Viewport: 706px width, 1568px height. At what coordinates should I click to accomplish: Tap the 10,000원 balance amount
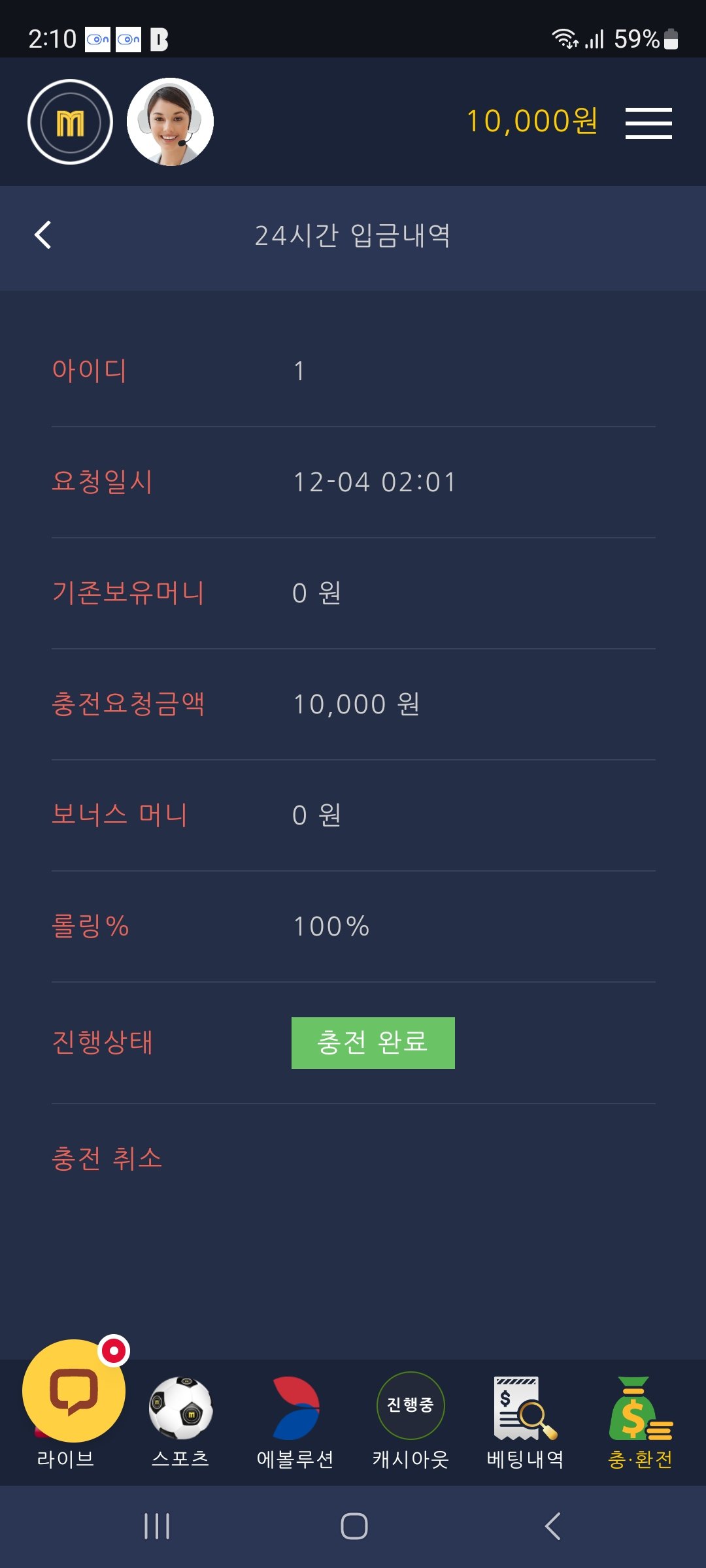coord(531,122)
